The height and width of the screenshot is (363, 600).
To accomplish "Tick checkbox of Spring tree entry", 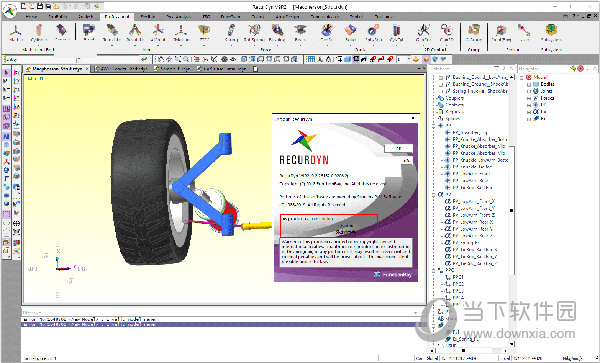I will [x=441, y=91].
